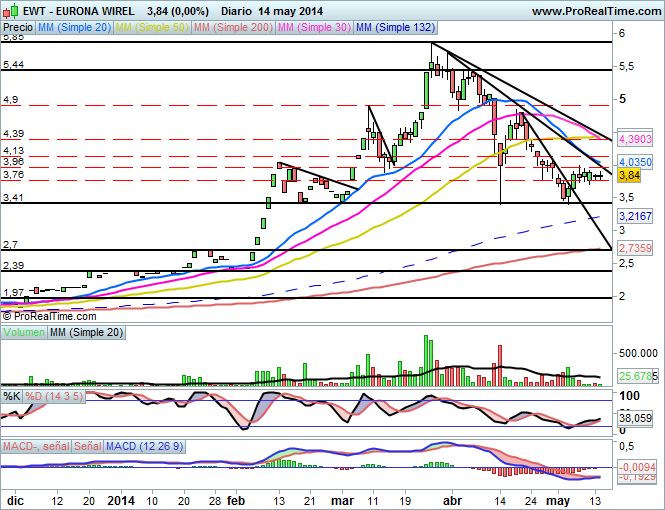Click the black 3,84 current price tag
The image size is (665, 510).
(x=629, y=174)
